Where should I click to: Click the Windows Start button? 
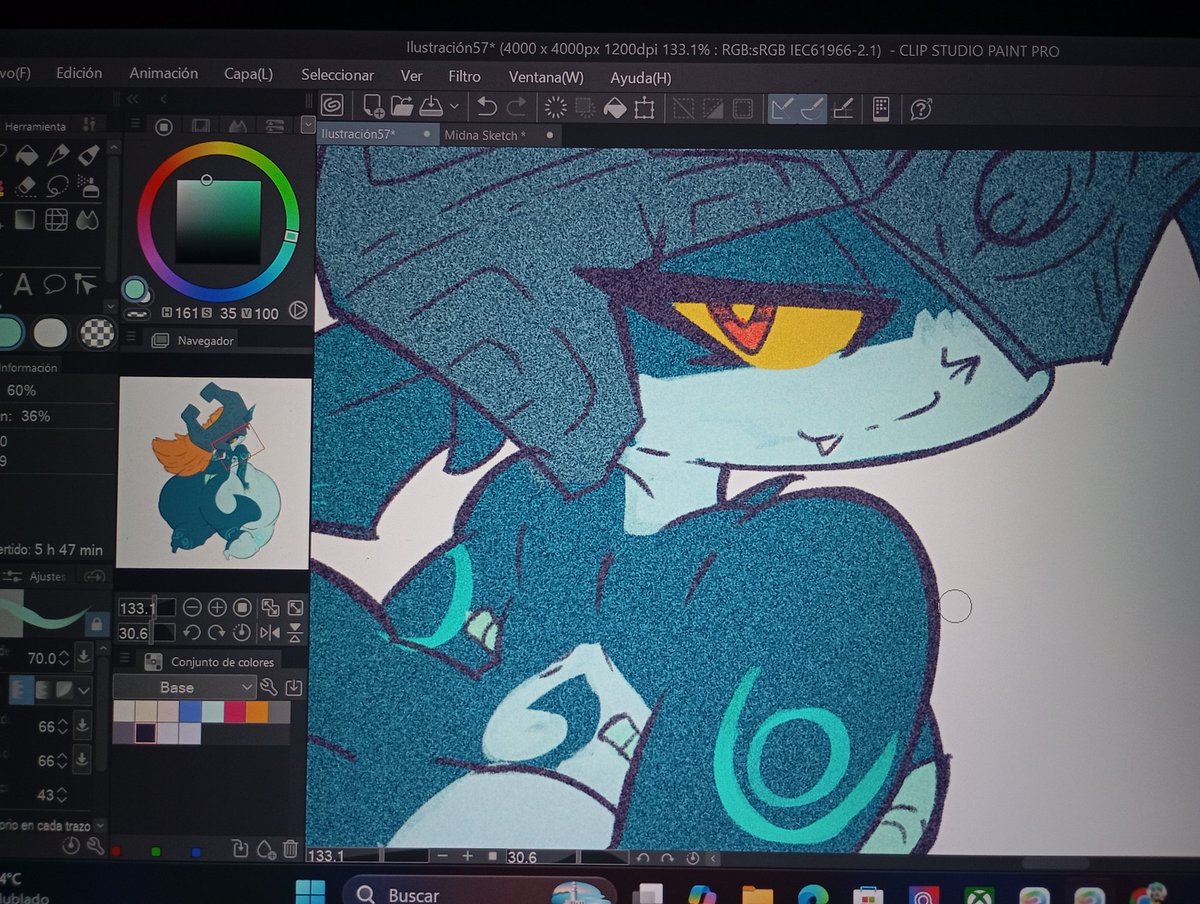(x=310, y=893)
